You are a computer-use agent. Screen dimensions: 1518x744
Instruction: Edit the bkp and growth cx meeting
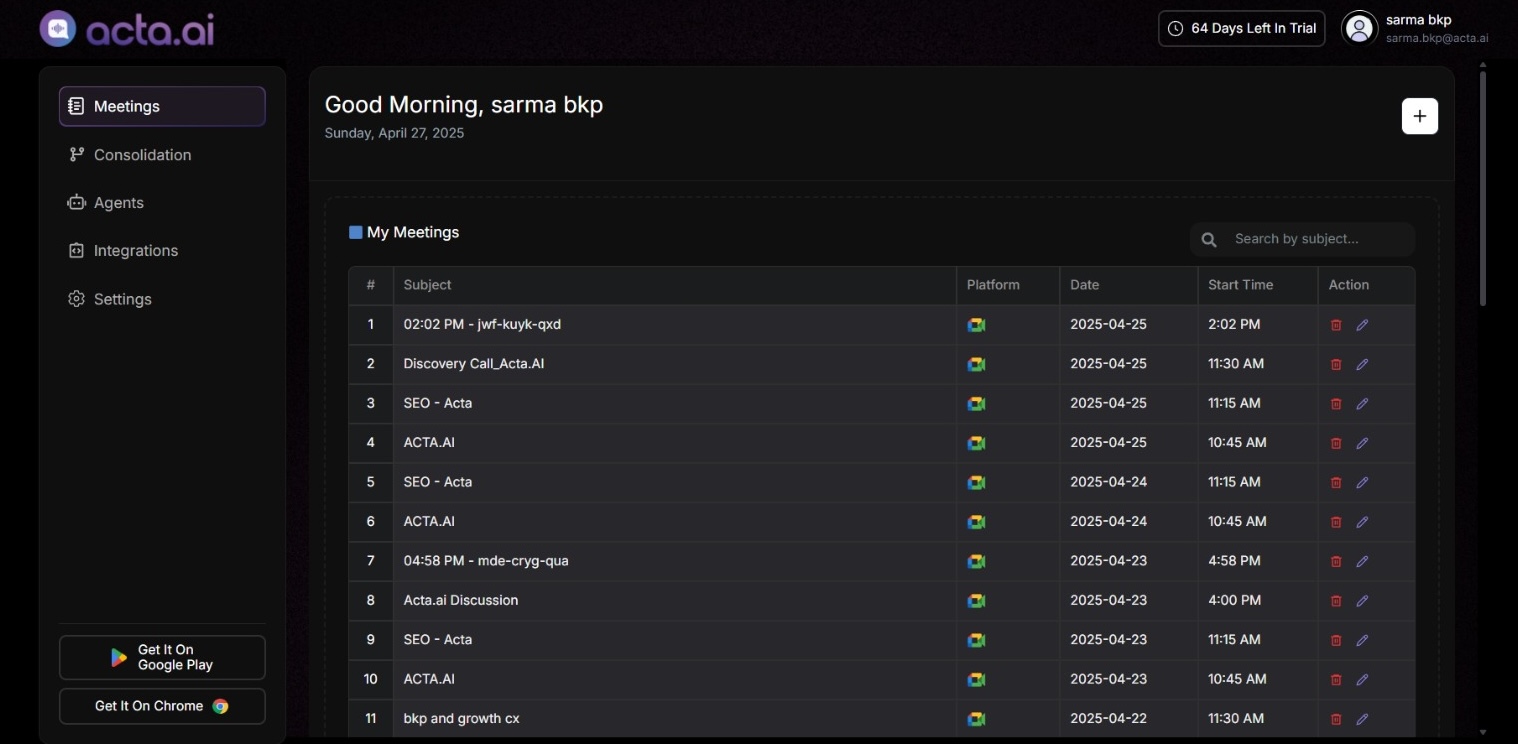coord(1362,719)
